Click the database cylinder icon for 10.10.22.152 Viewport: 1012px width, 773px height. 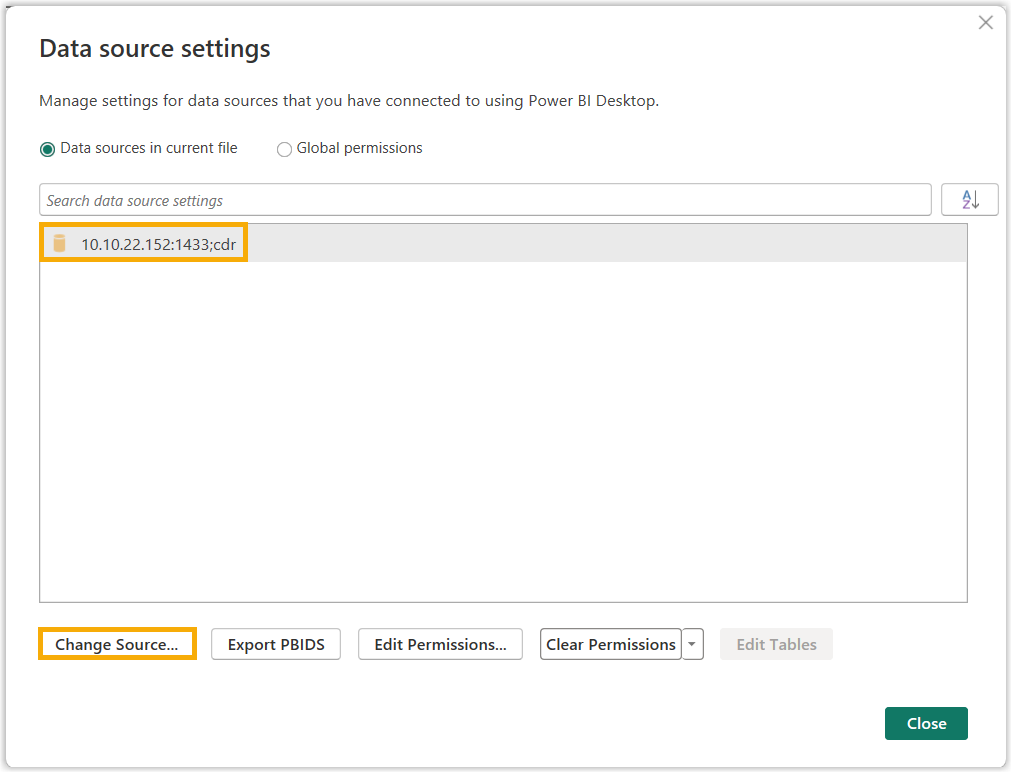point(59,243)
